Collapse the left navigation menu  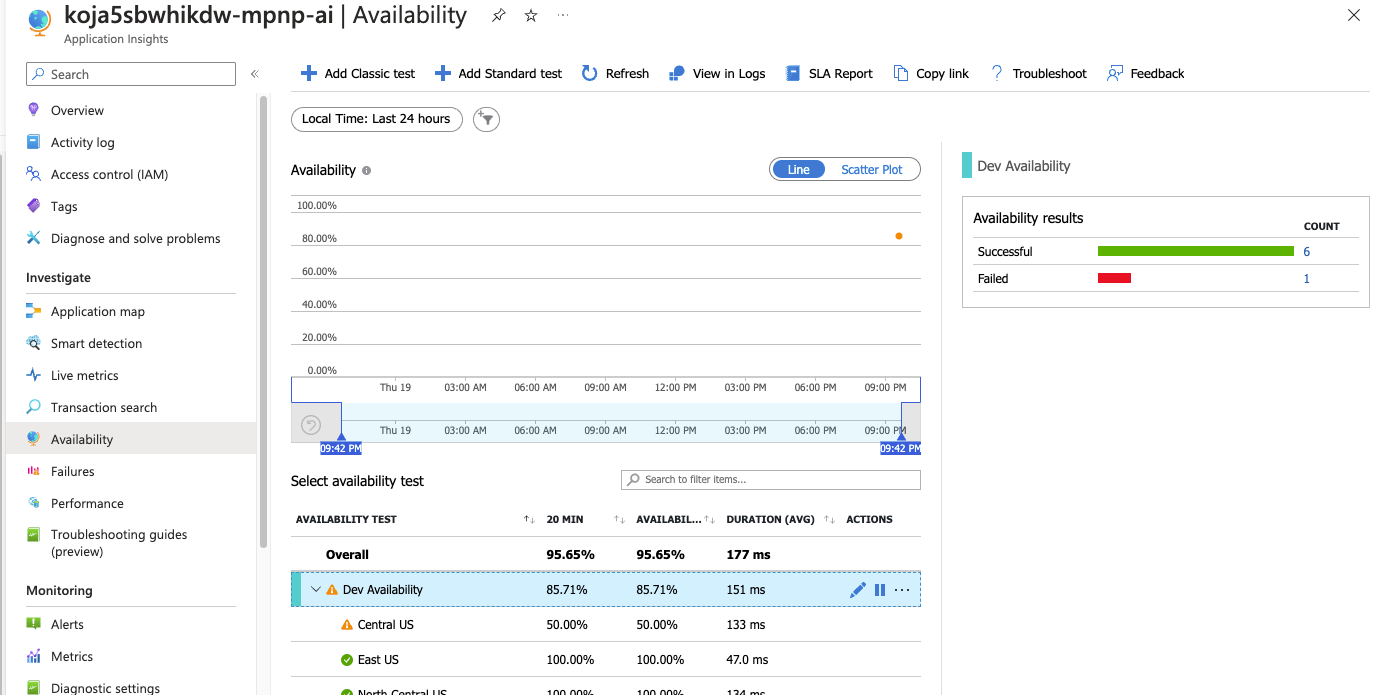click(x=254, y=74)
